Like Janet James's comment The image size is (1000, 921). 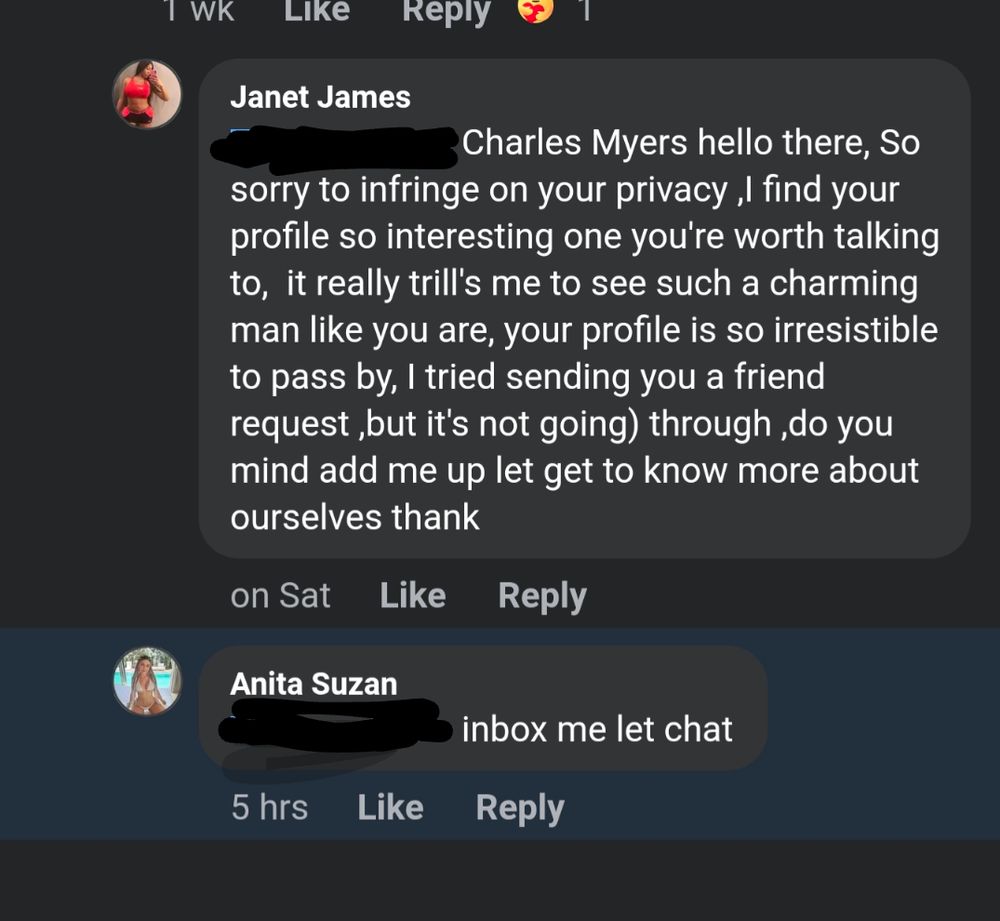pos(413,596)
